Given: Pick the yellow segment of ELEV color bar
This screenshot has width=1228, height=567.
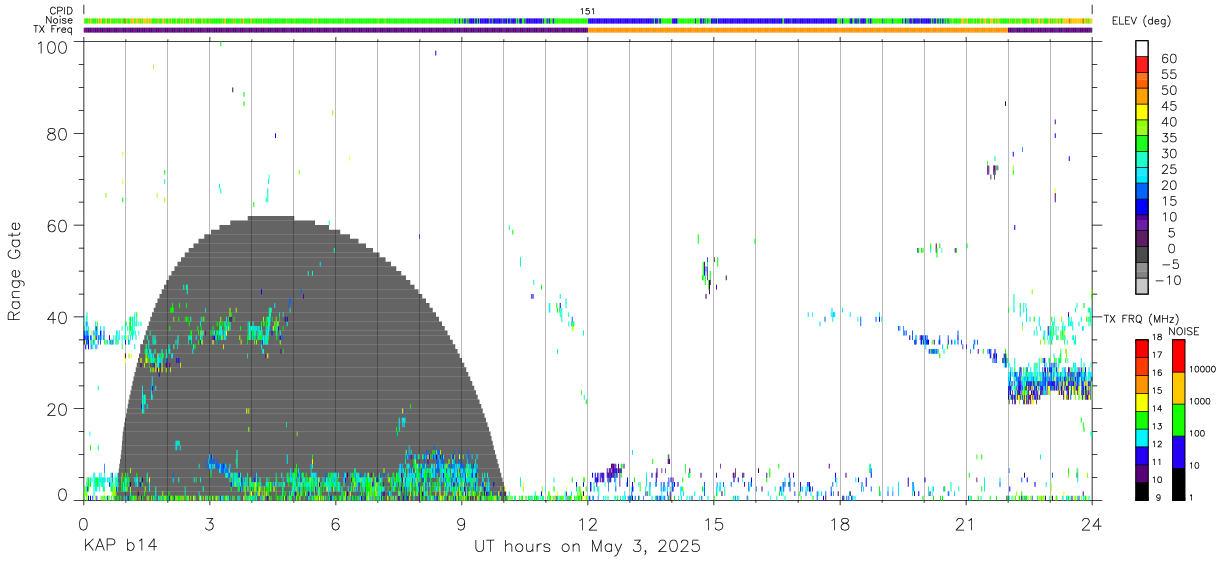Looking at the screenshot, I should tap(1142, 110).
